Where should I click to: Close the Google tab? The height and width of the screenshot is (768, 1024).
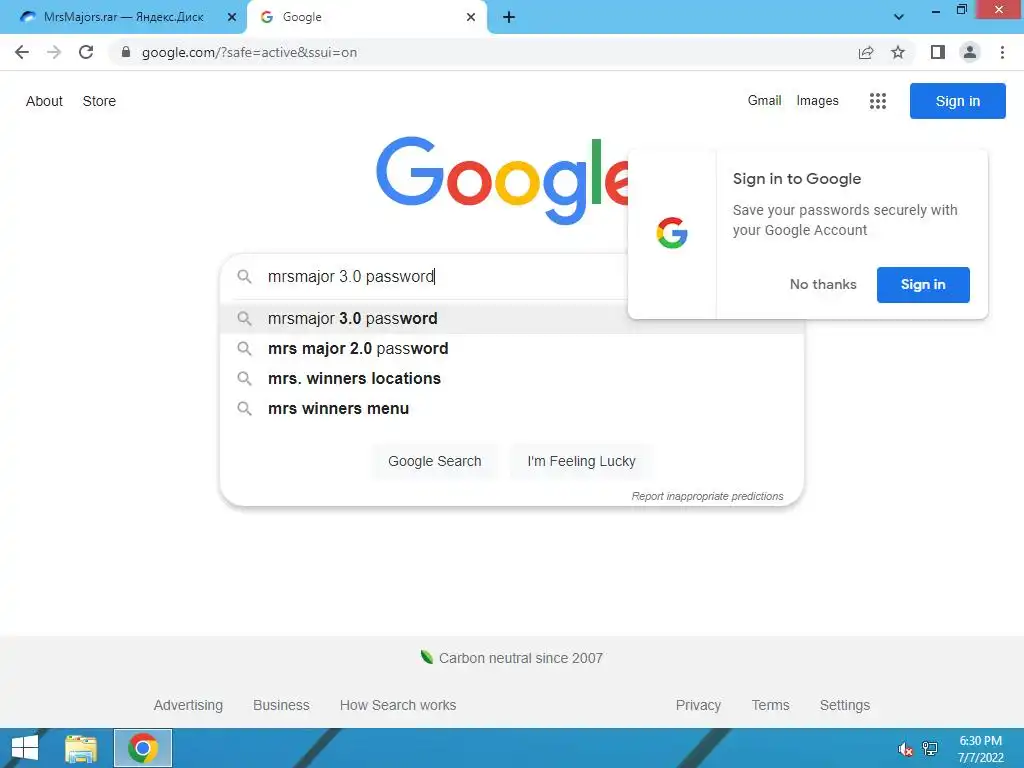pos(471,17)
